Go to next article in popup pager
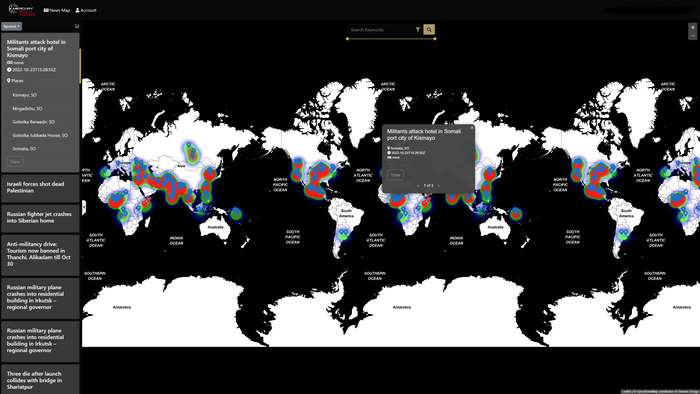 [x=438, y=186]
